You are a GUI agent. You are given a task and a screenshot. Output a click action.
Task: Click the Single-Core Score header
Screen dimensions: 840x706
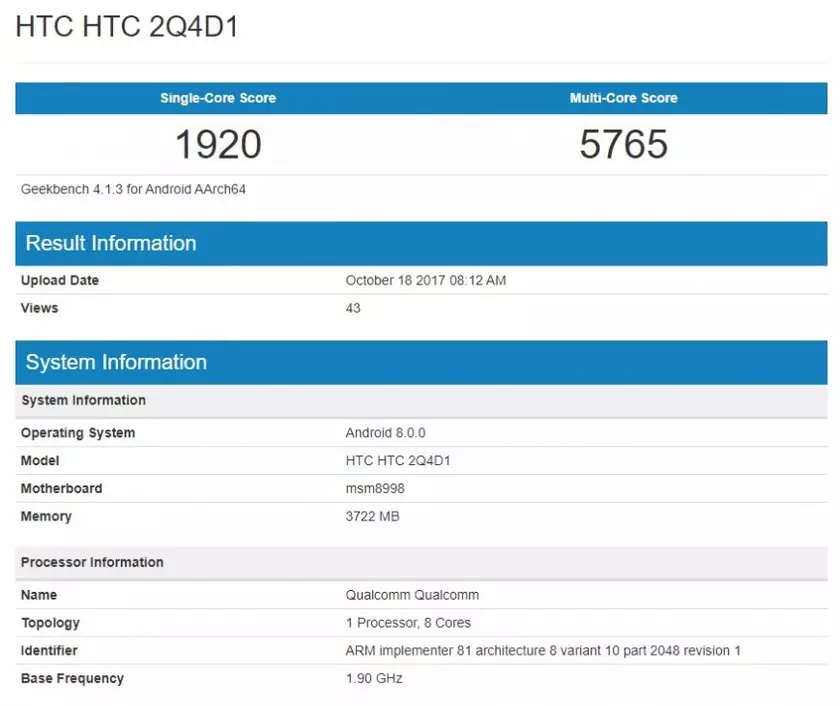217,98
